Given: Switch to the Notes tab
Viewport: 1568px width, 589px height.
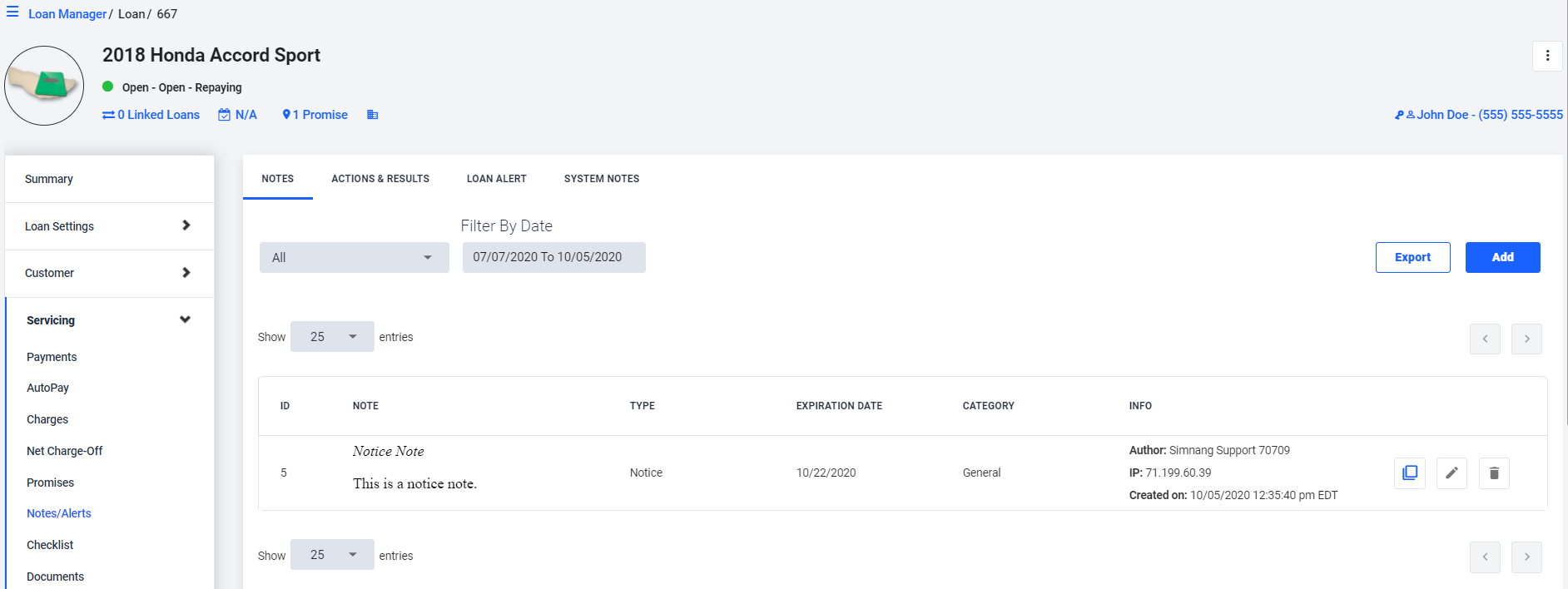Looking at the screenshot, I should pyautogui.click(x=278, y=178).
